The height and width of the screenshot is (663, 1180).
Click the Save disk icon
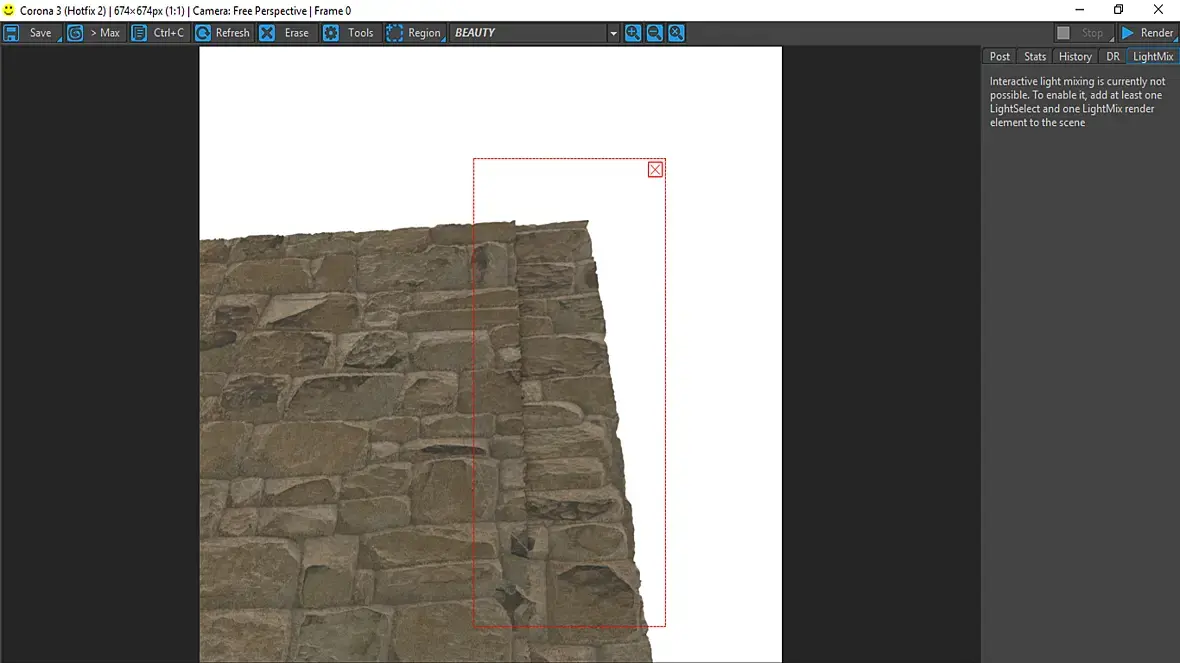[11, 33]
